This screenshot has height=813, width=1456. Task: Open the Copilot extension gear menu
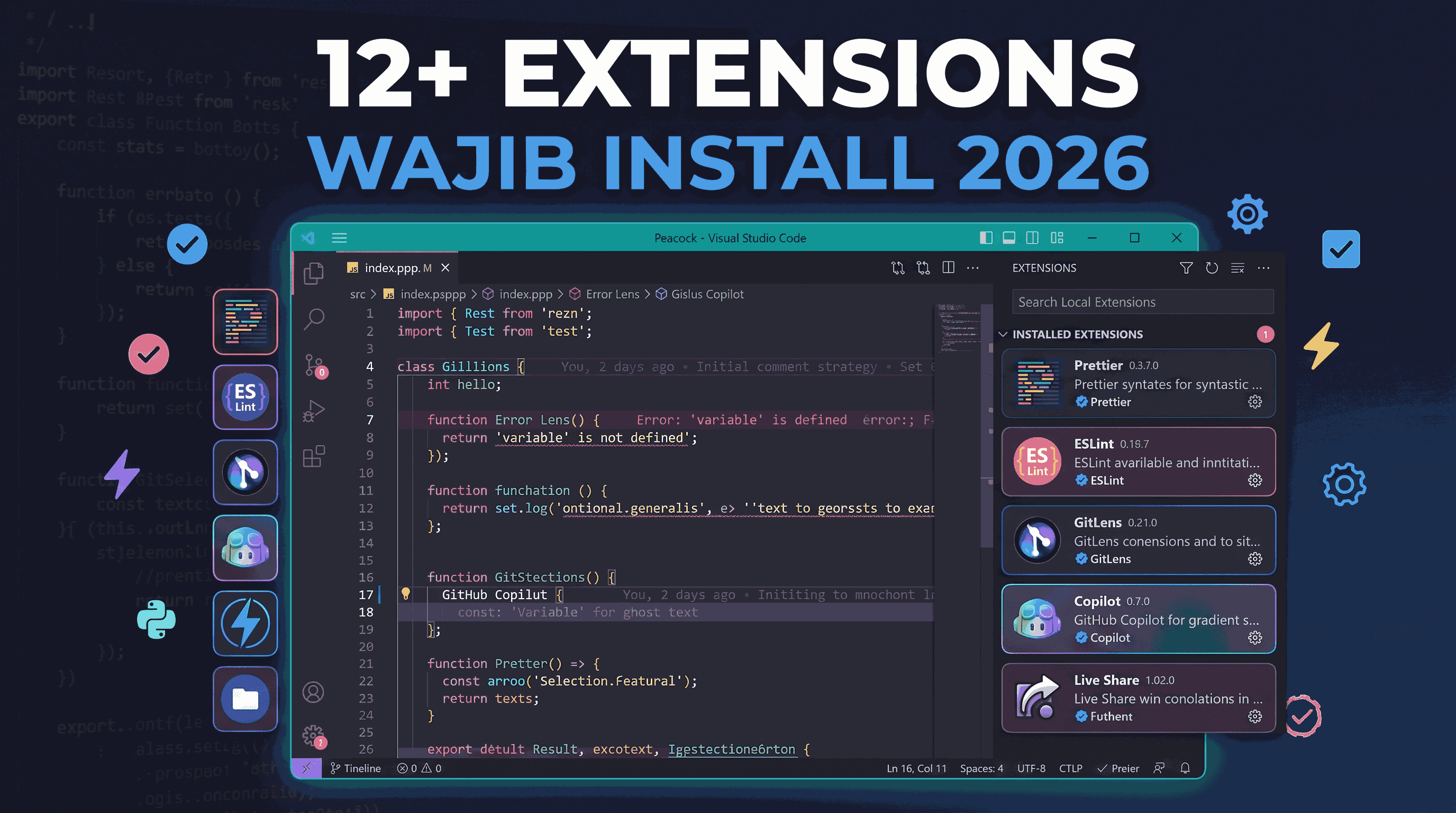pos(1255,638)
